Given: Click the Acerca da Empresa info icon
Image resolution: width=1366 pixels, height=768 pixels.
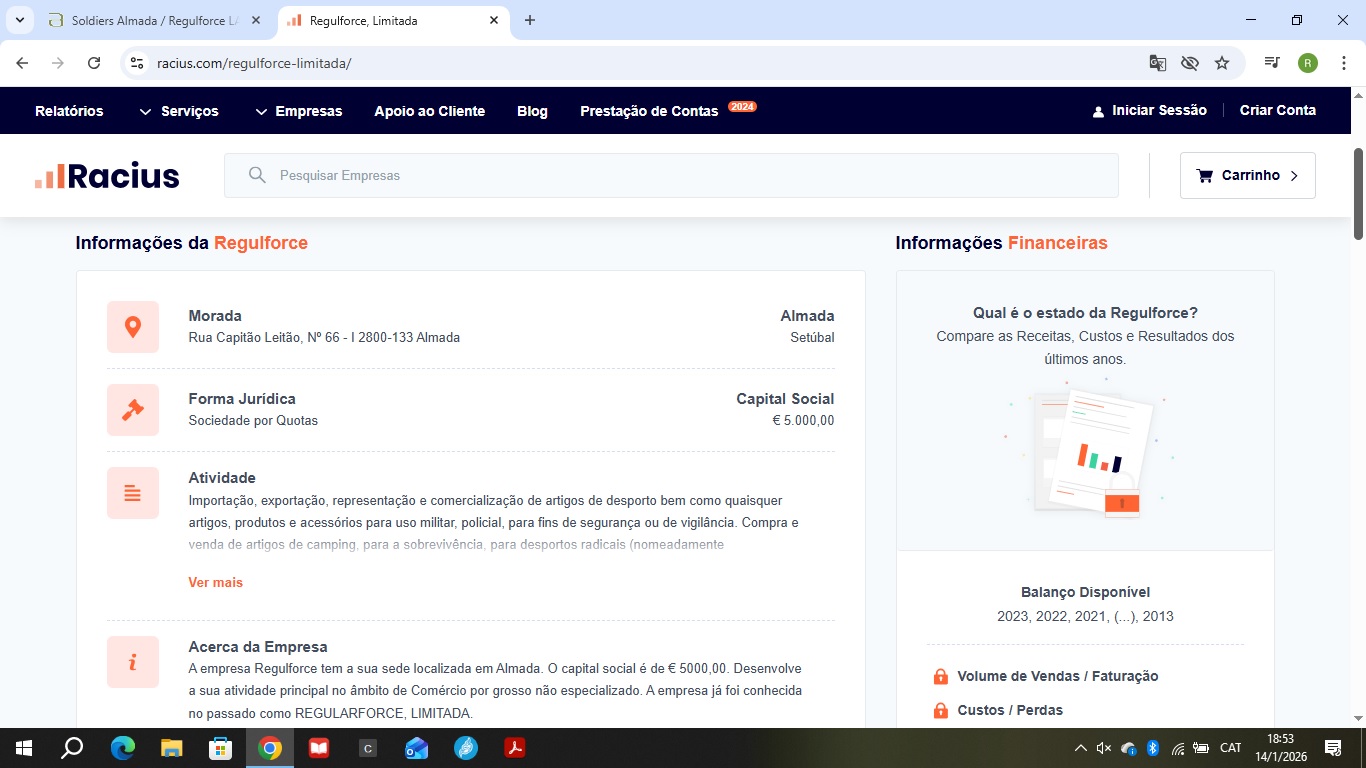Looking at the screenshot, I should click(133, 662).
